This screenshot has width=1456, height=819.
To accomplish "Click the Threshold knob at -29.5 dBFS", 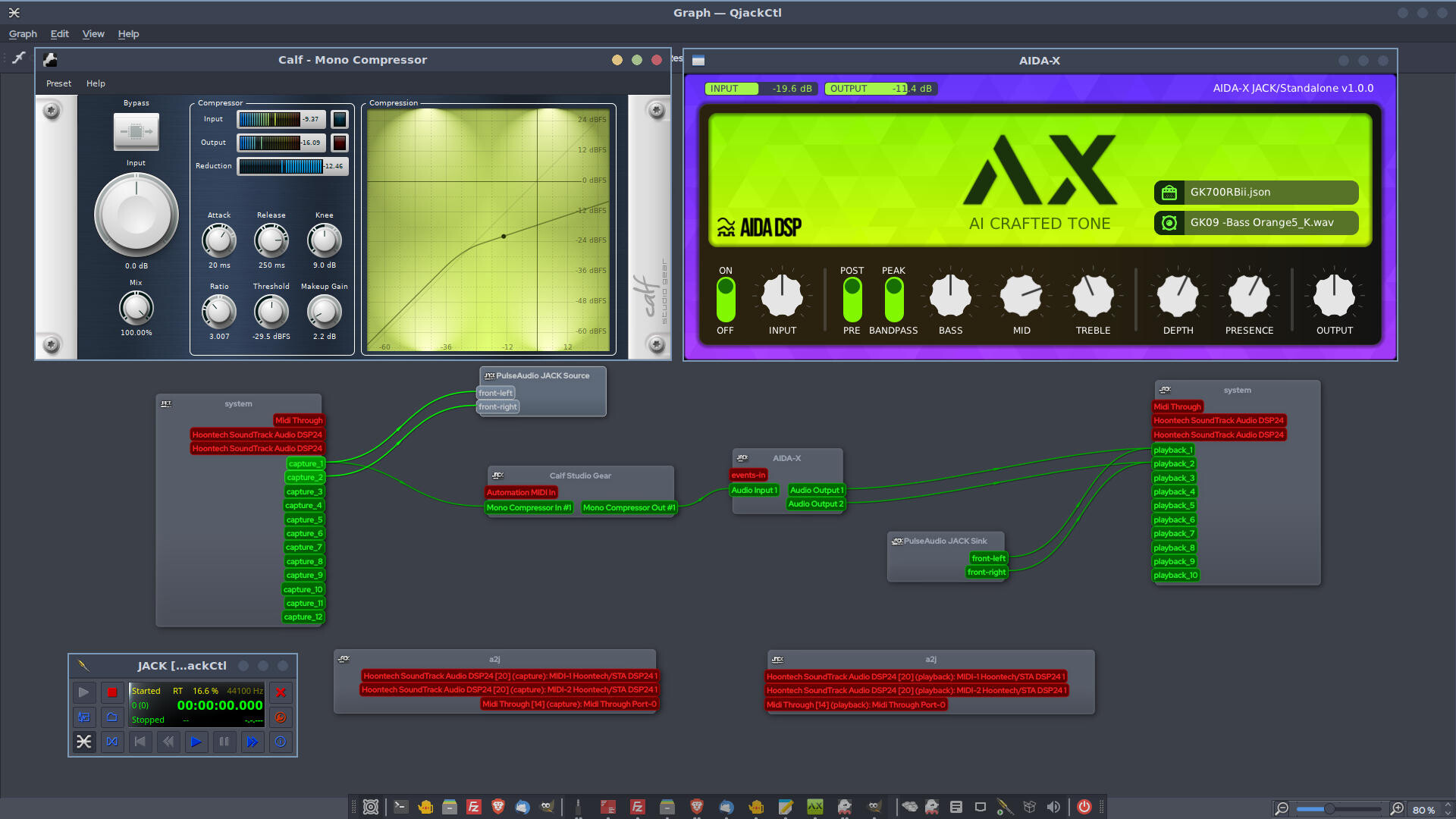I will 271,312.
